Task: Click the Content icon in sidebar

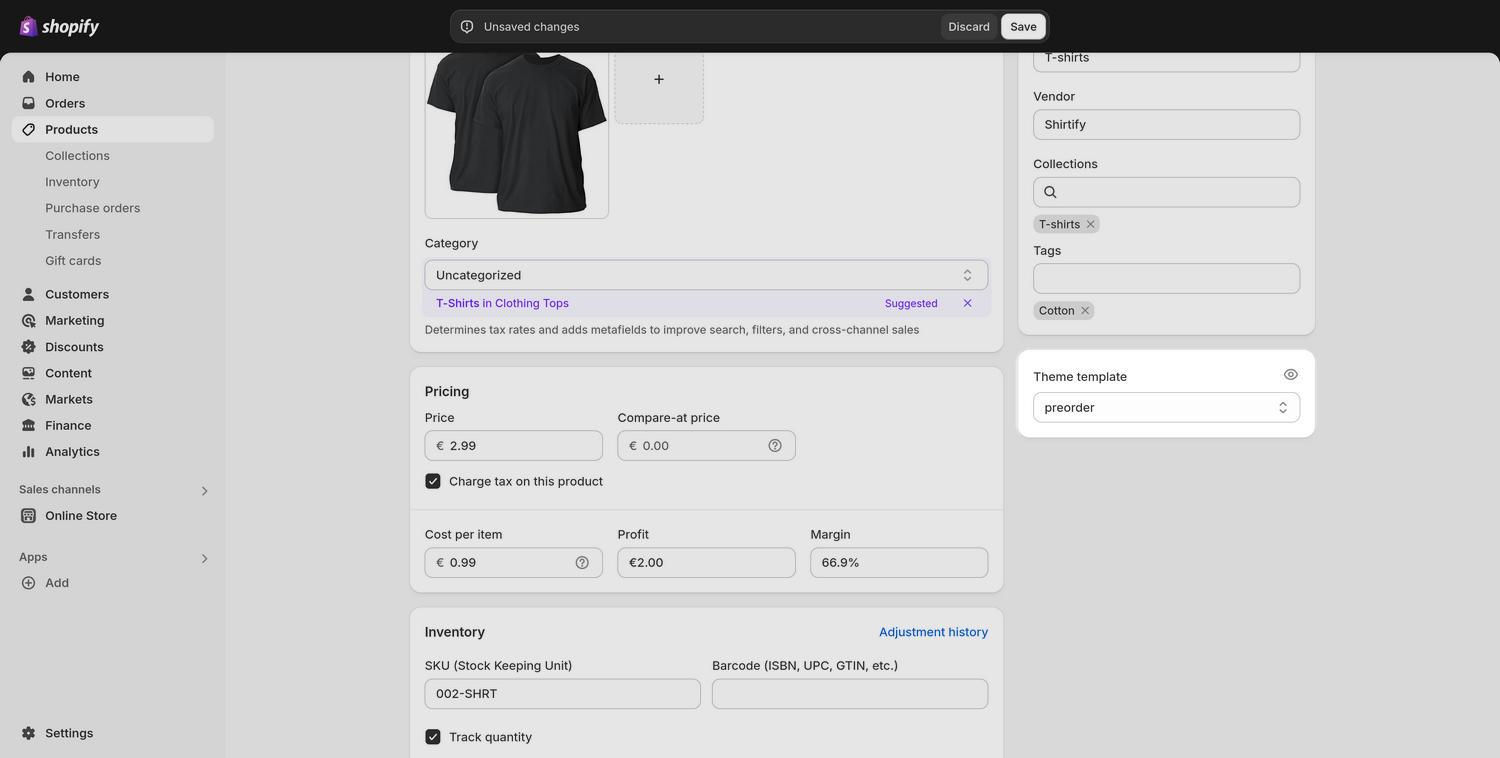Action: tap(28, 373)
